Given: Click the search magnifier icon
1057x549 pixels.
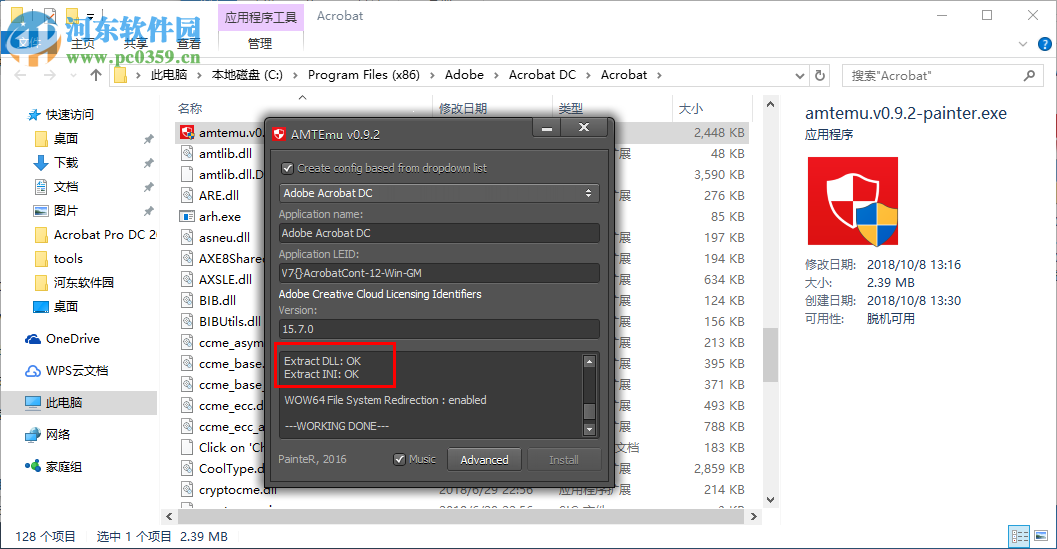Looking at the screenshot, I should pyautogui.click(x=1029, y=76).
